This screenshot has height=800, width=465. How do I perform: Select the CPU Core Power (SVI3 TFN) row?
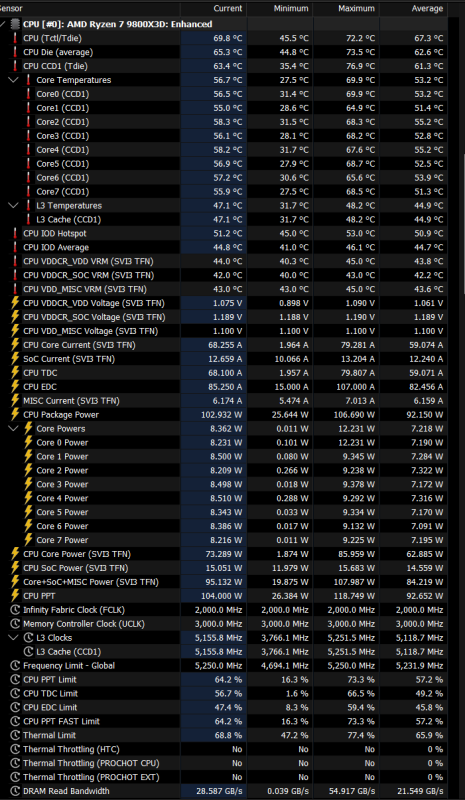pos(224,554)
